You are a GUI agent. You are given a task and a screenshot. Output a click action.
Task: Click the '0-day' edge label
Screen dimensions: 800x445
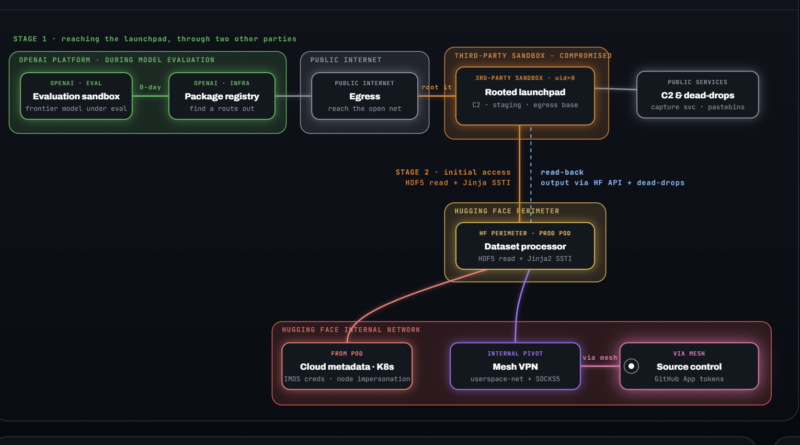point(150,87)
